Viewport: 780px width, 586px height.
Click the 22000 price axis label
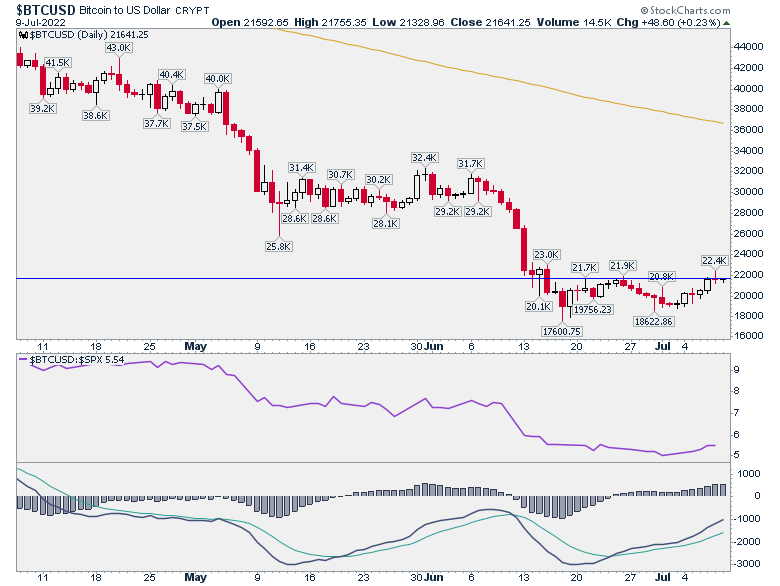pos(749,275)
